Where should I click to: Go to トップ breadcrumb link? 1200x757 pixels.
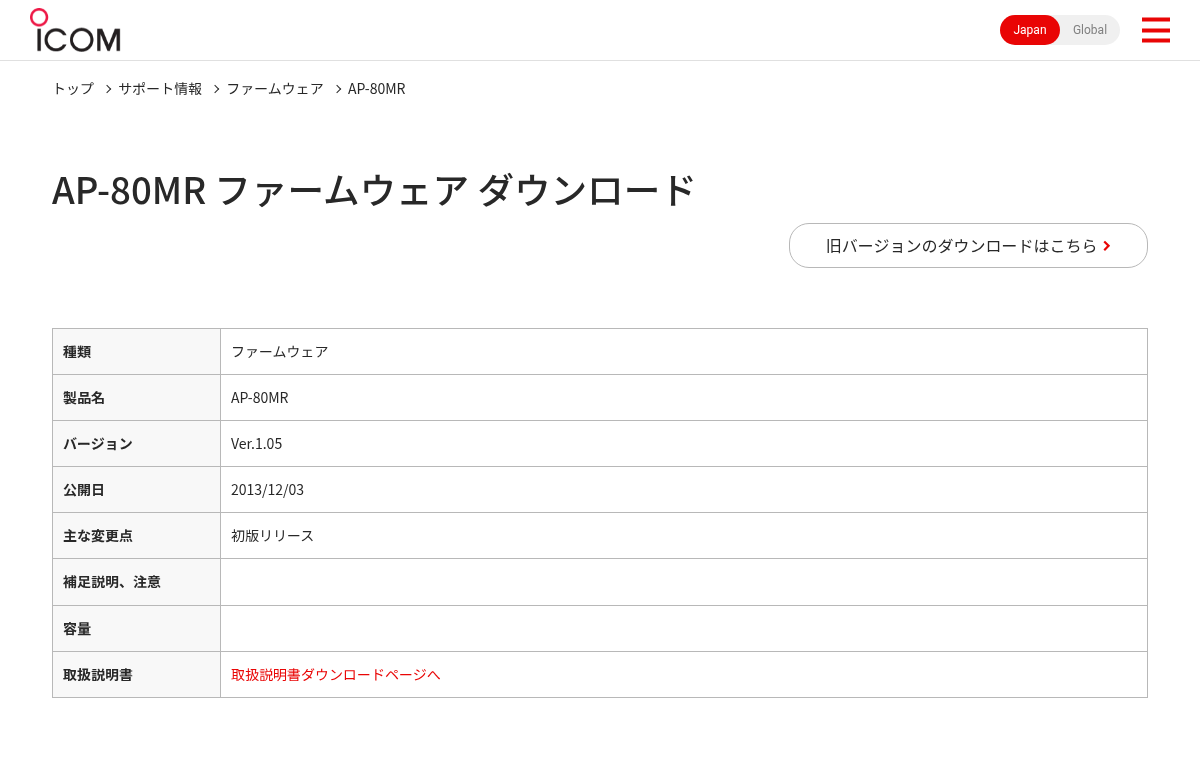pos(73,88)
